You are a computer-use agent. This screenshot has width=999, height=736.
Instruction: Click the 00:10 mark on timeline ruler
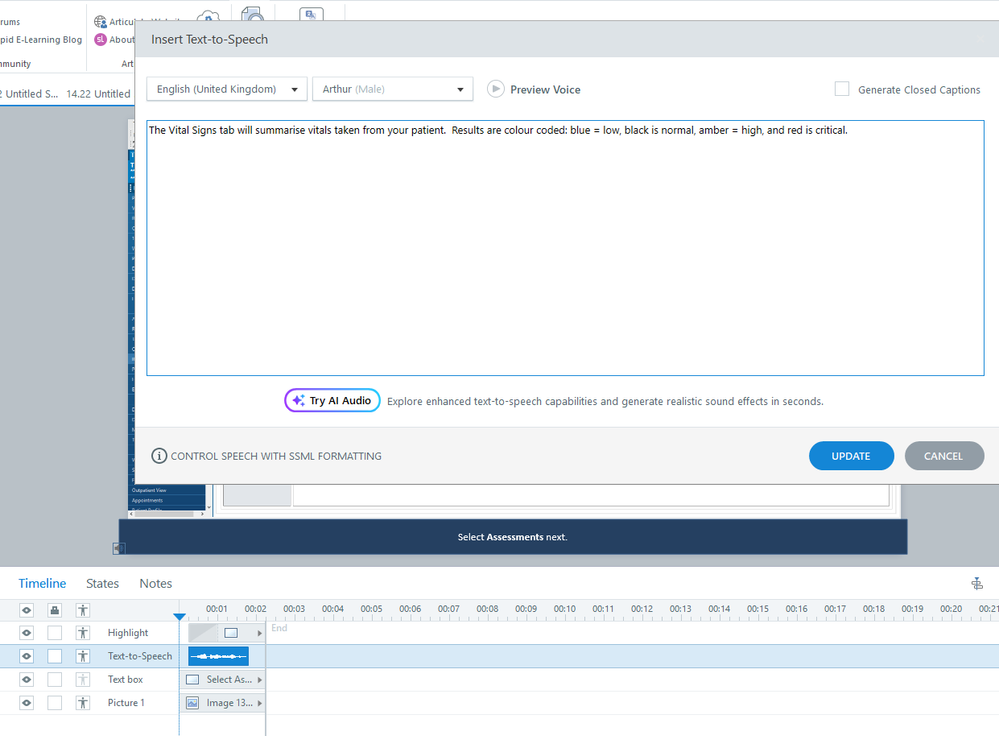point(564,609)
